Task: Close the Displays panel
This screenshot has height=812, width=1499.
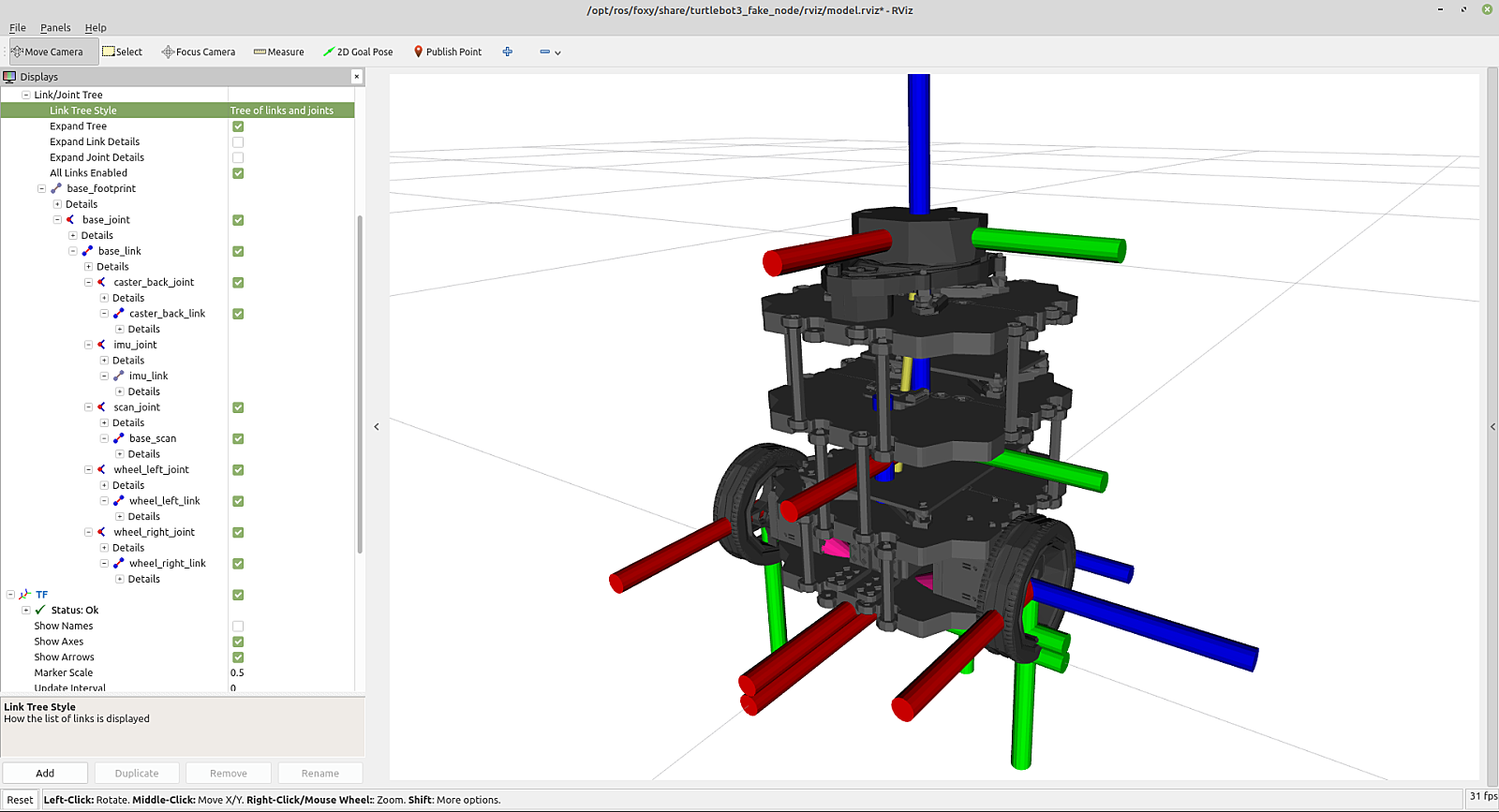Action: tap(357, 77)
